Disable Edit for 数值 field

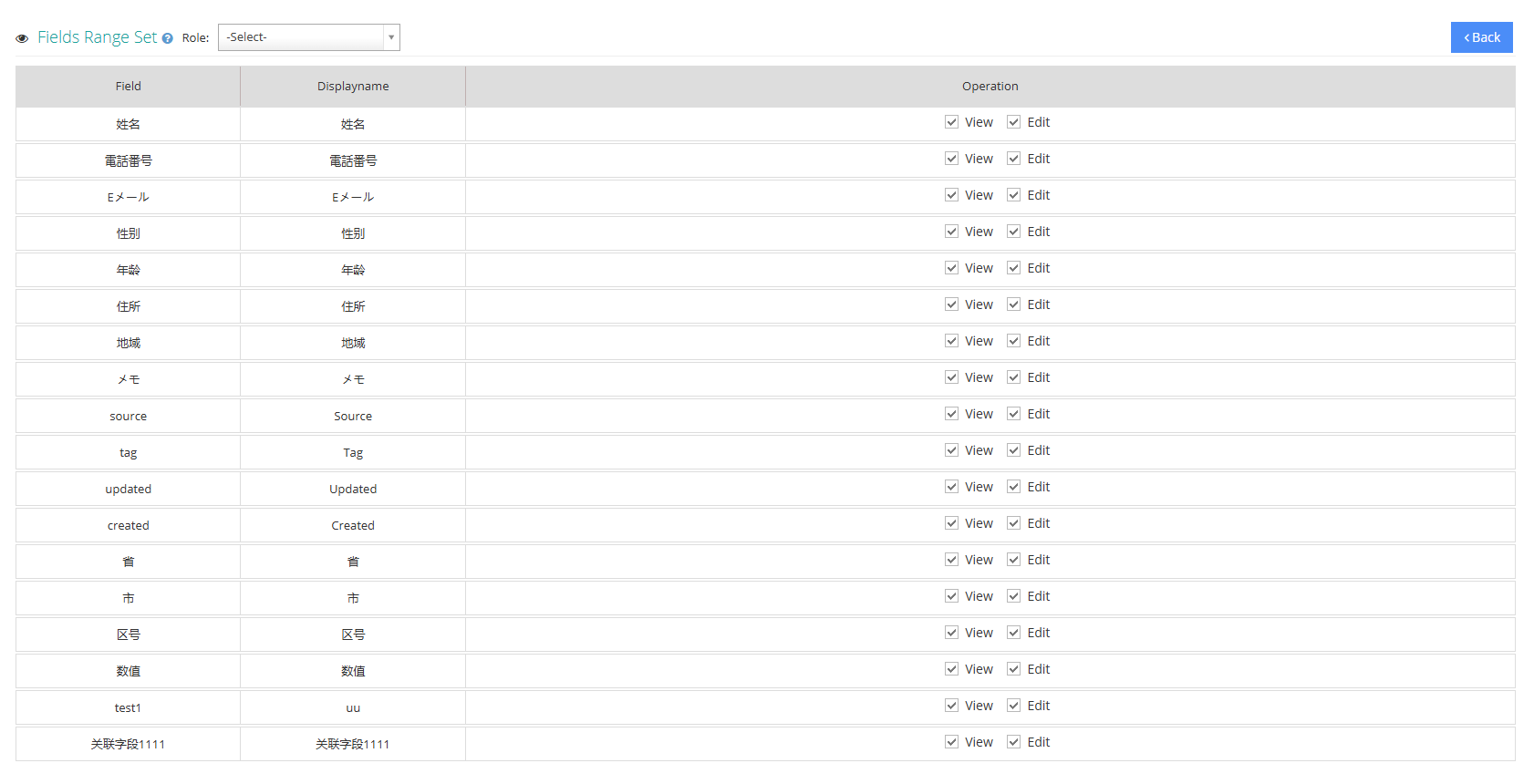(1013, 669)
